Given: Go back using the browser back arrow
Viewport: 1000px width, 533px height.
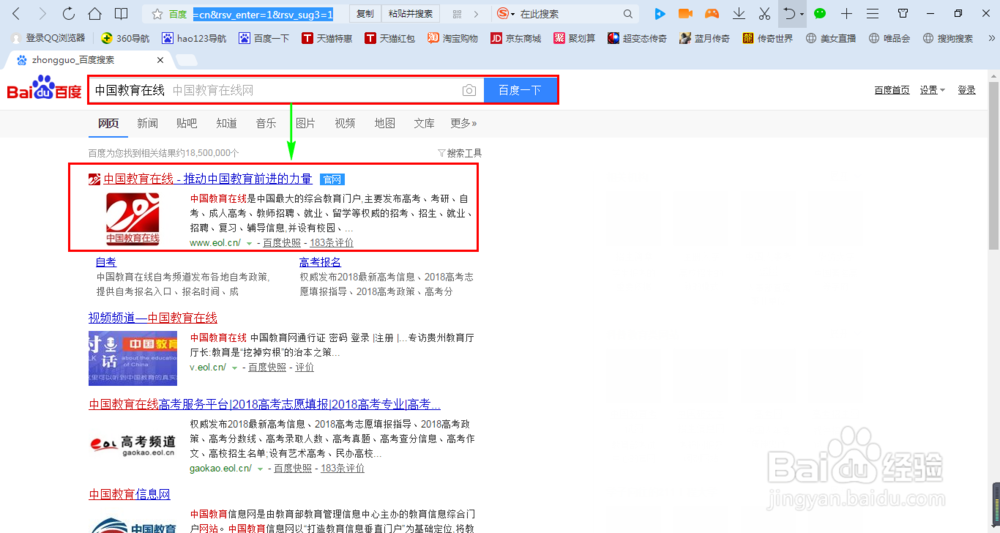Looking at the screenshot, I should point(17,13).
